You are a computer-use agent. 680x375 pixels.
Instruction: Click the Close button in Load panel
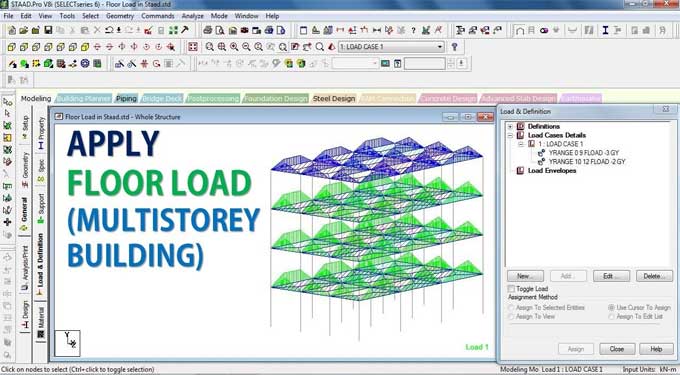[x=617, y=349]
